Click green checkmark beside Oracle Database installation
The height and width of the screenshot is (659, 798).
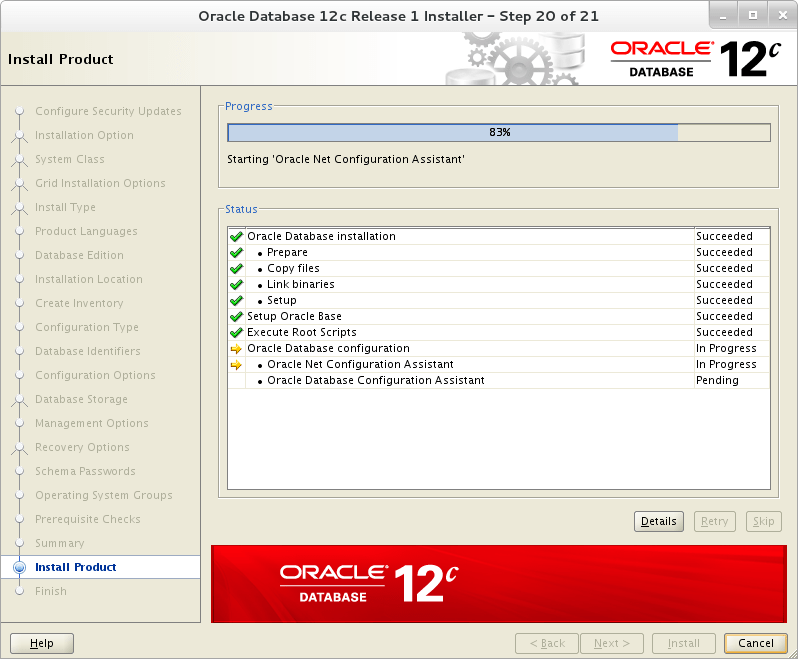[x=236, y=237]
